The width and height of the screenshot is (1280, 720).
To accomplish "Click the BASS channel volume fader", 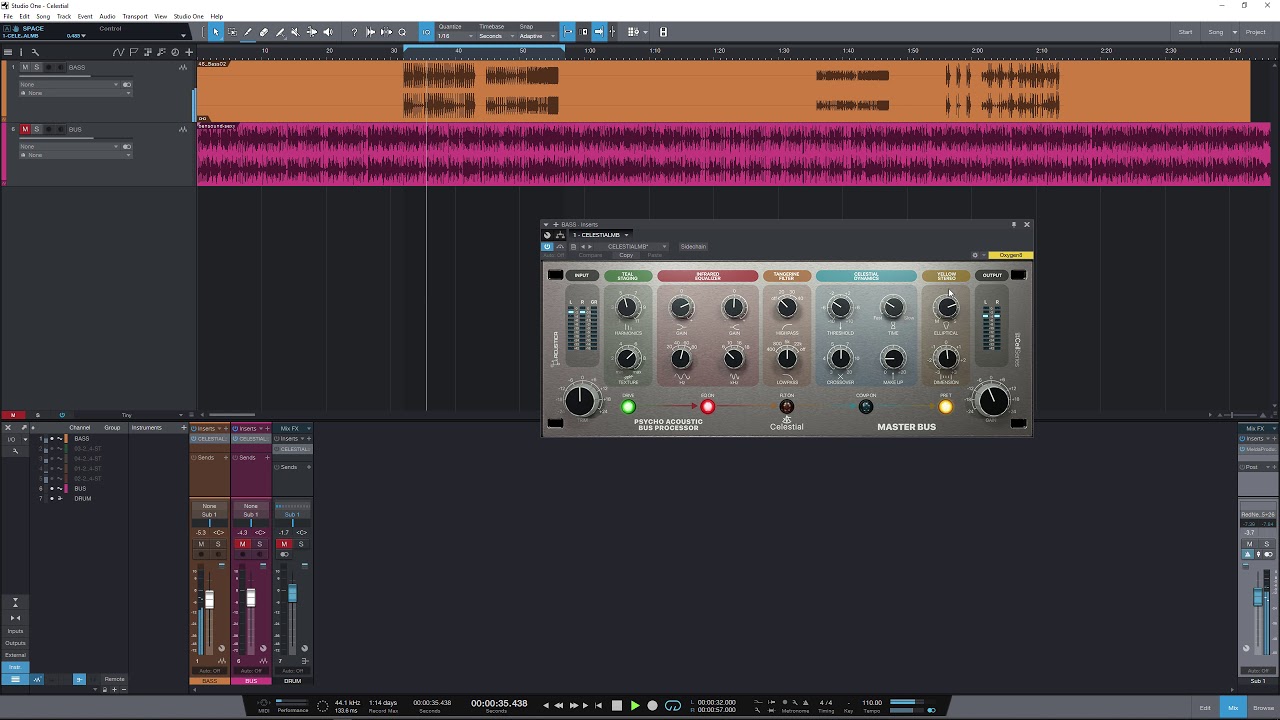I will tap(209, 600).
